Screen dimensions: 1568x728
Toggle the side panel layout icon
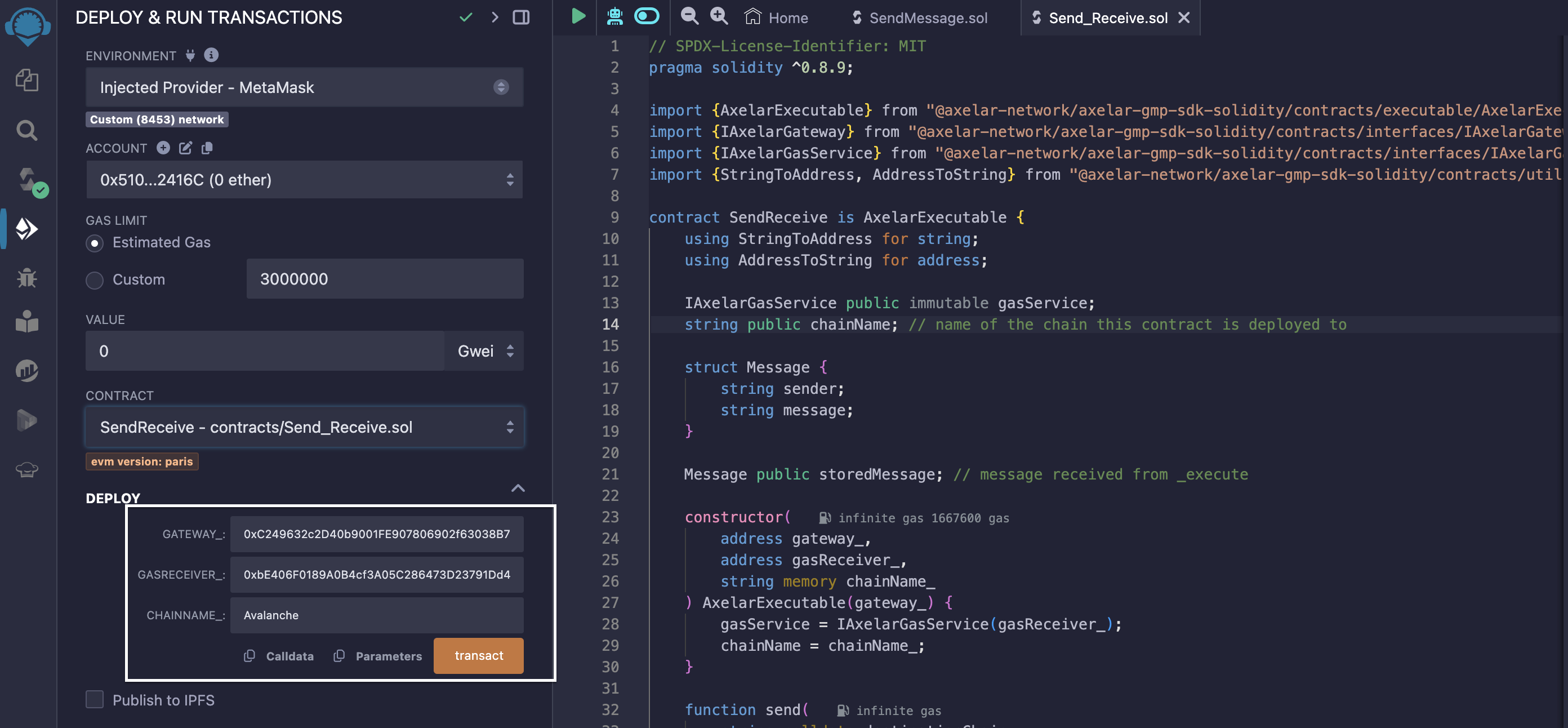click(521, 17)
